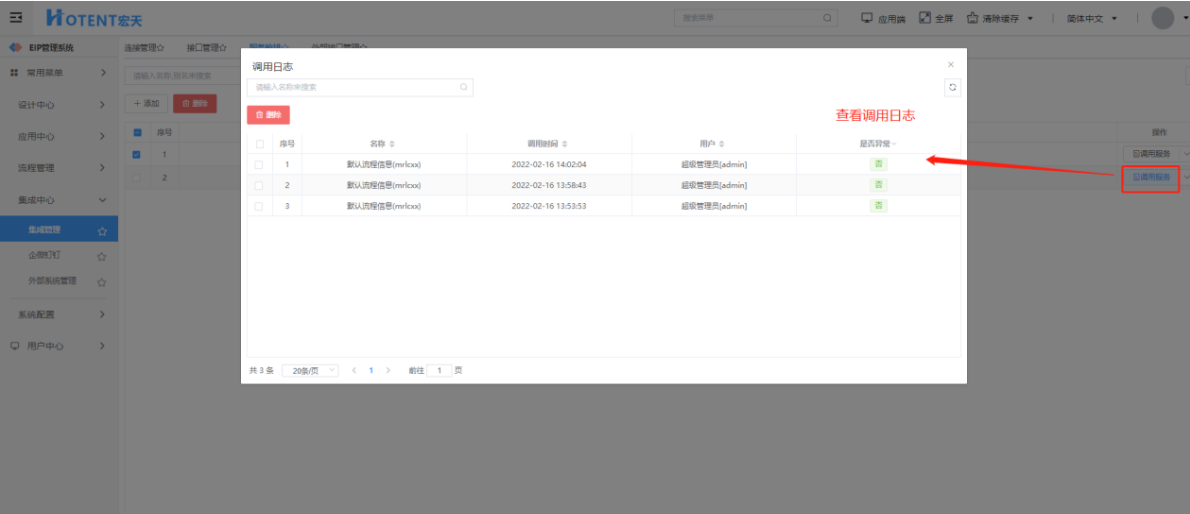The width and height of the screenshot is (1190, 514).
Task: Click the search magnifier in top menu search
Action: (827, 17)
